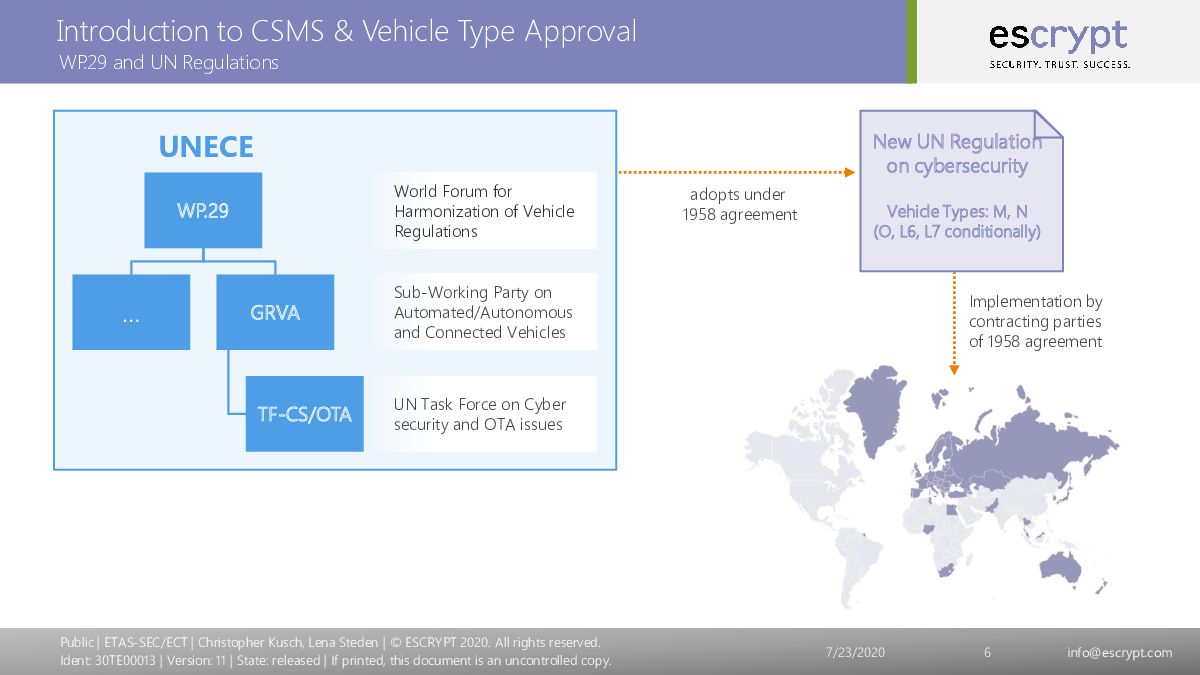1200x675 pixels.
Task: Click the 'Implementation by contracting parties' text
Action: [x=1036, y=321]
